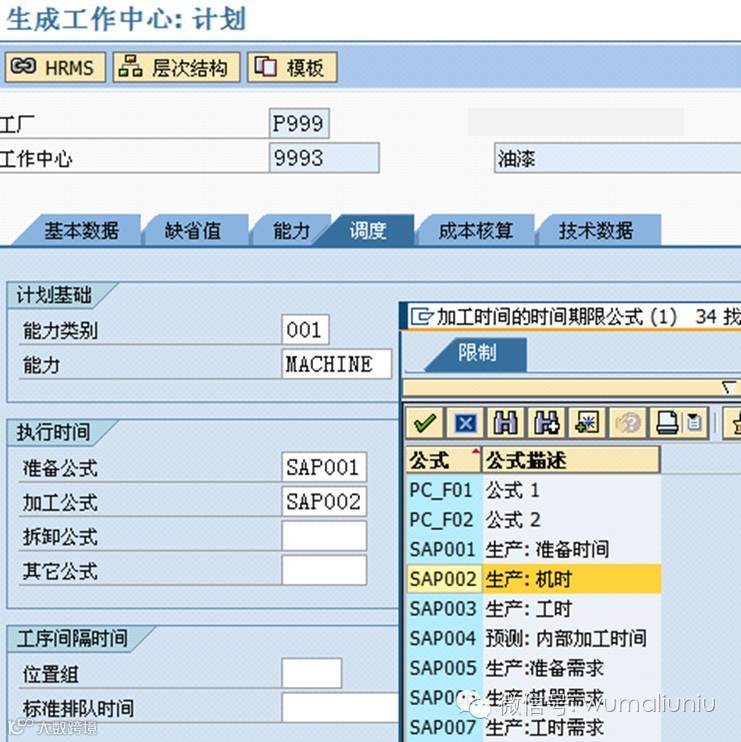Select row SAP004 预测: 内部加工时间
Screen dimensions: 741x742
tap(533, 638)
